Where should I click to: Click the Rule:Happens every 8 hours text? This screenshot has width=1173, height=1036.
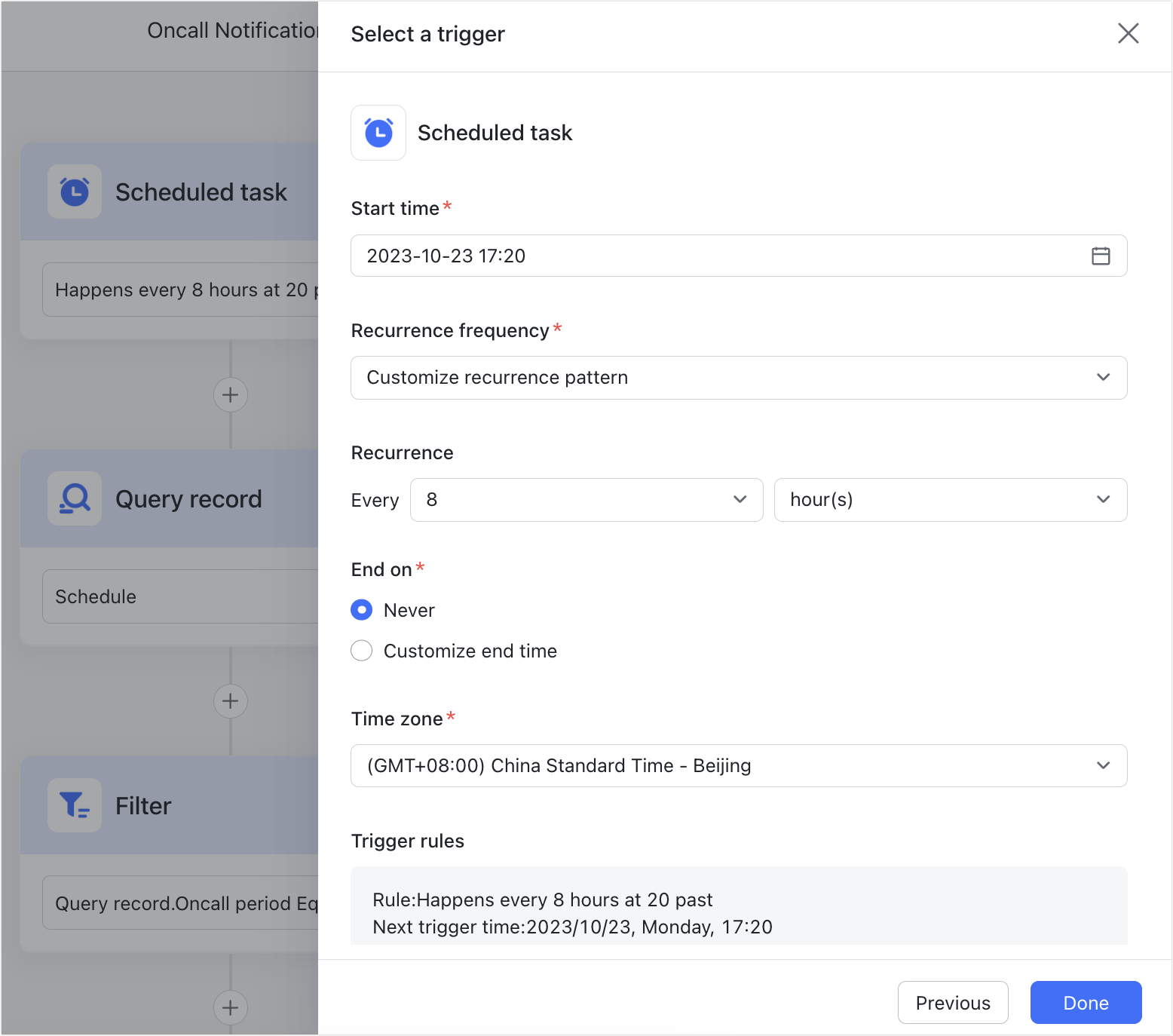pyautogui.click(x=543, y=900)
